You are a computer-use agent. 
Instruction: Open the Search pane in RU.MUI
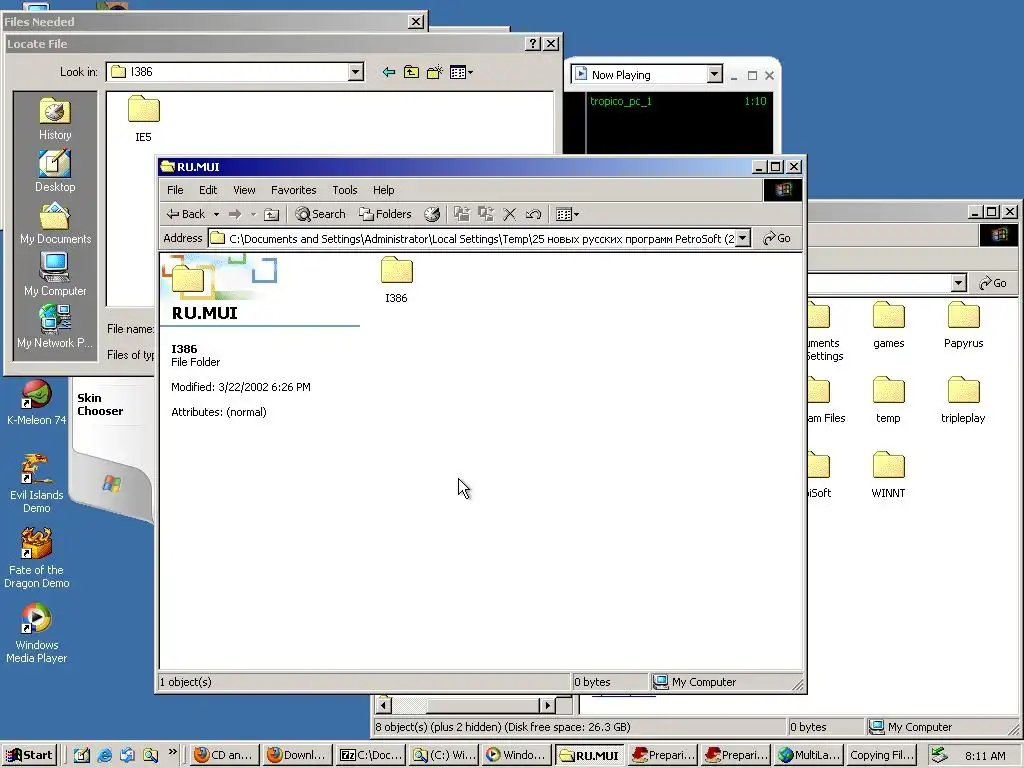[320, 214]
